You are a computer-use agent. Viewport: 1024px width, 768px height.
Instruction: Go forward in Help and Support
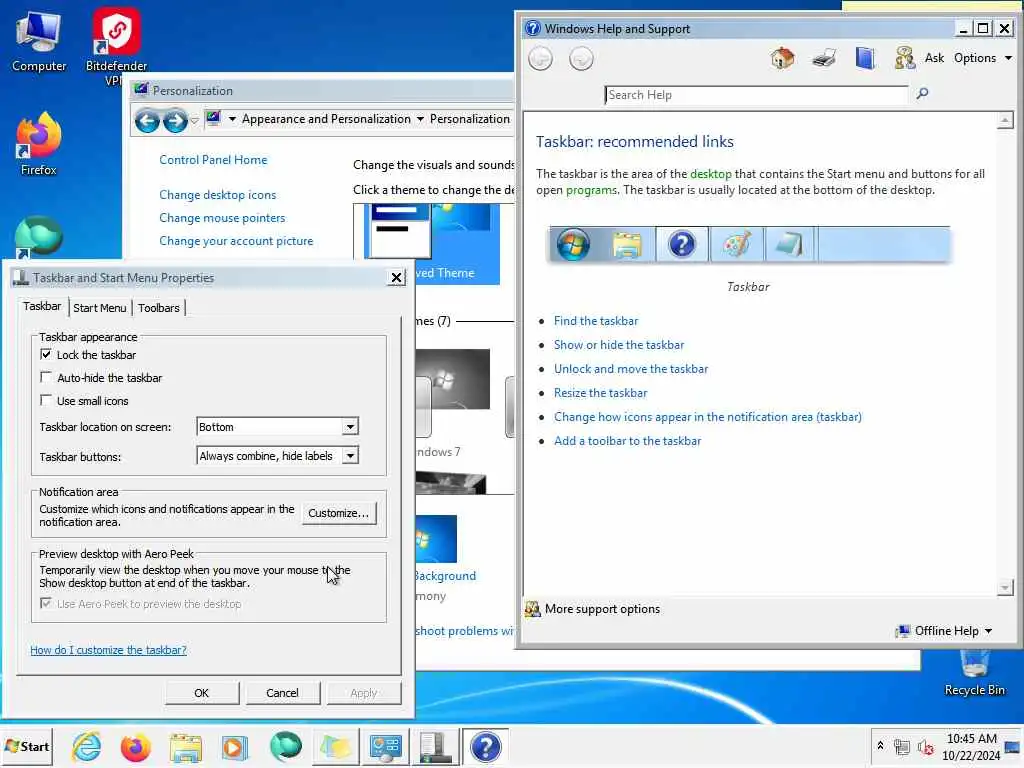tap(581, 59)
